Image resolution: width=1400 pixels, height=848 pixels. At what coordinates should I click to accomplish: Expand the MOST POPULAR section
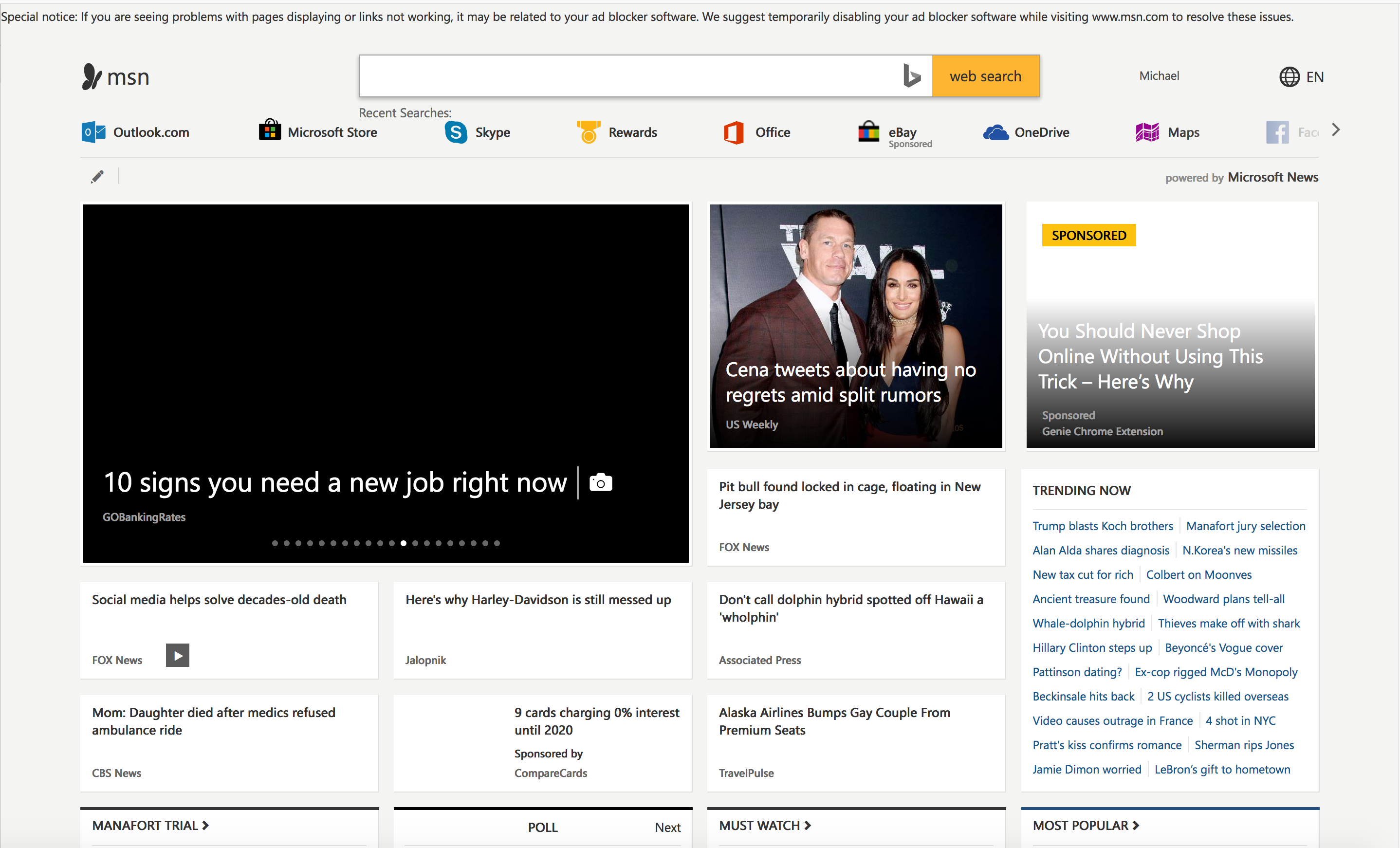1086,825
